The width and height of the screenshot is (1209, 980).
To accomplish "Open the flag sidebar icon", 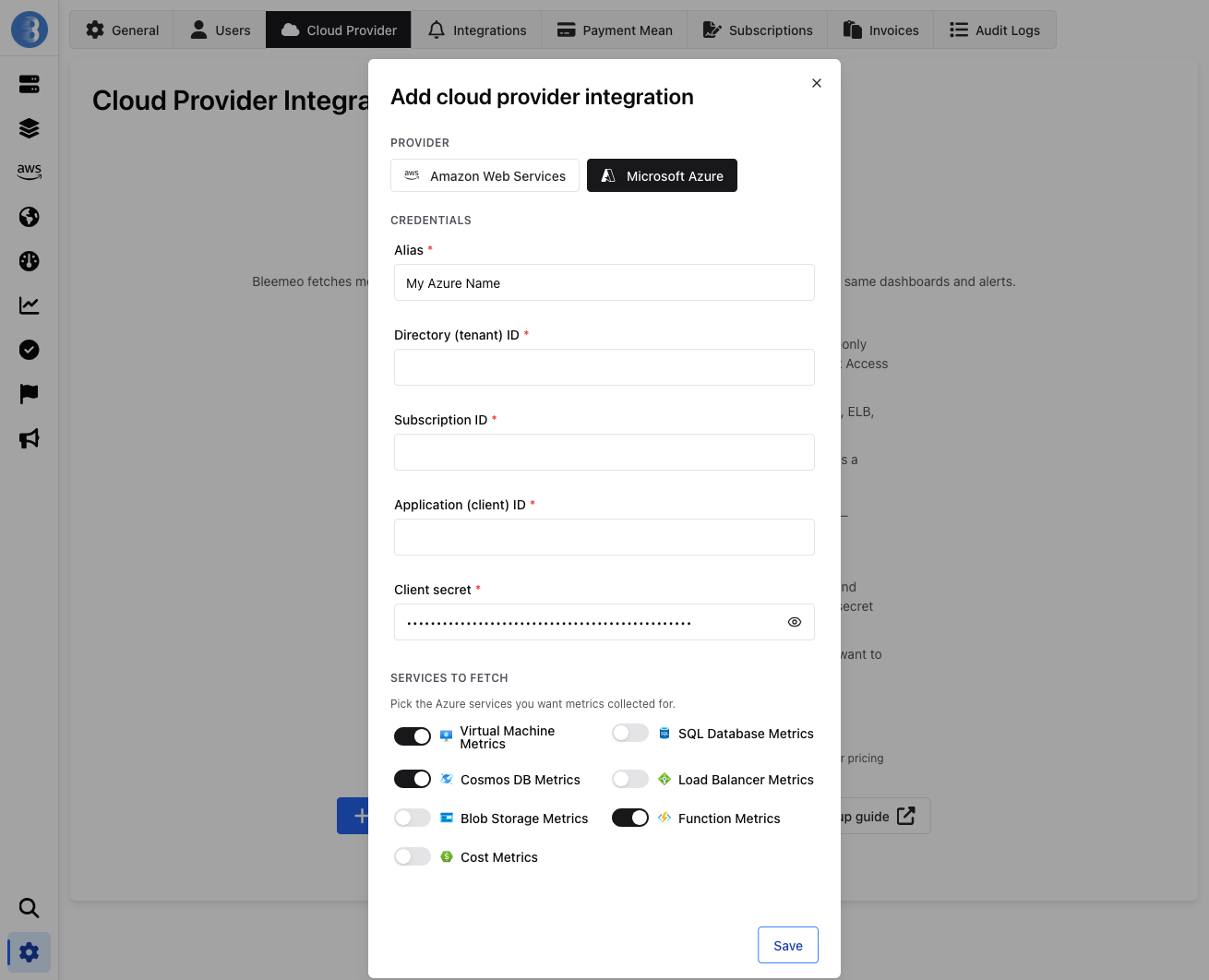I will 30,394.
